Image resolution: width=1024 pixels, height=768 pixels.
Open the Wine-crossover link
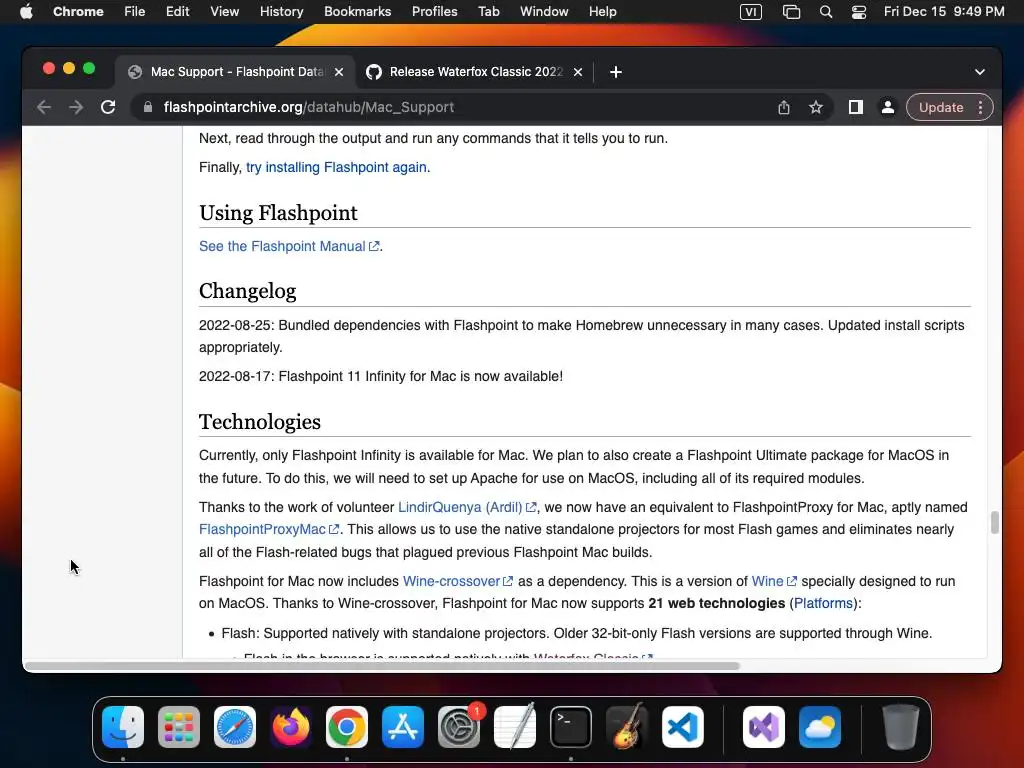click(458, 581)
